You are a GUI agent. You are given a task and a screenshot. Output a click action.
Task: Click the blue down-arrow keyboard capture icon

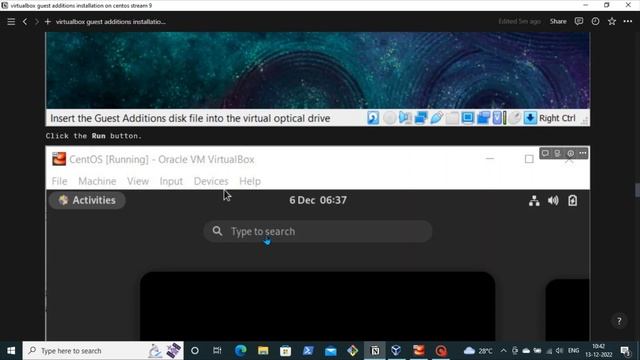[530, 118]
